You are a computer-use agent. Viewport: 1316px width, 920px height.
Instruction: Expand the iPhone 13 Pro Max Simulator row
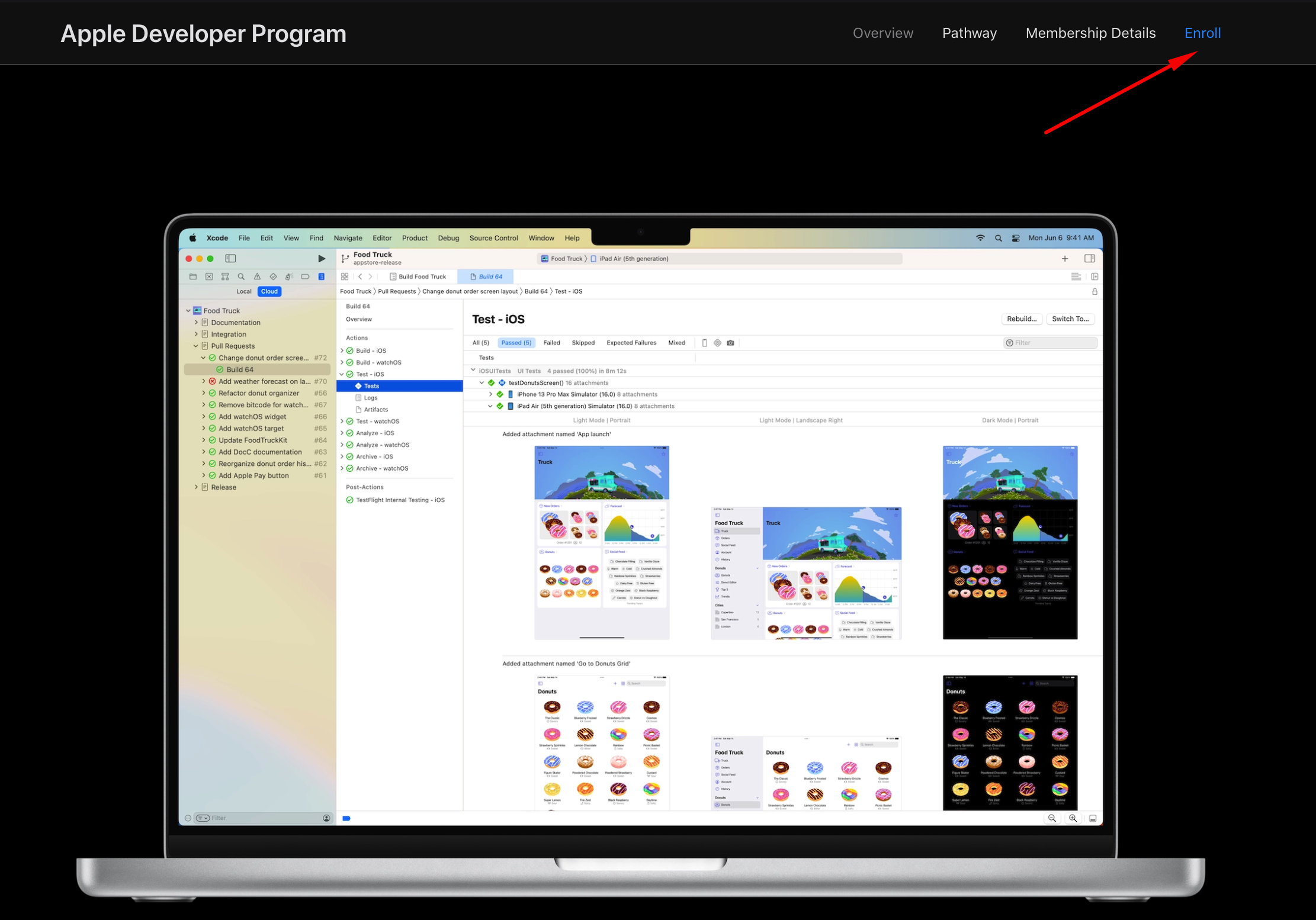coord(490,394)
